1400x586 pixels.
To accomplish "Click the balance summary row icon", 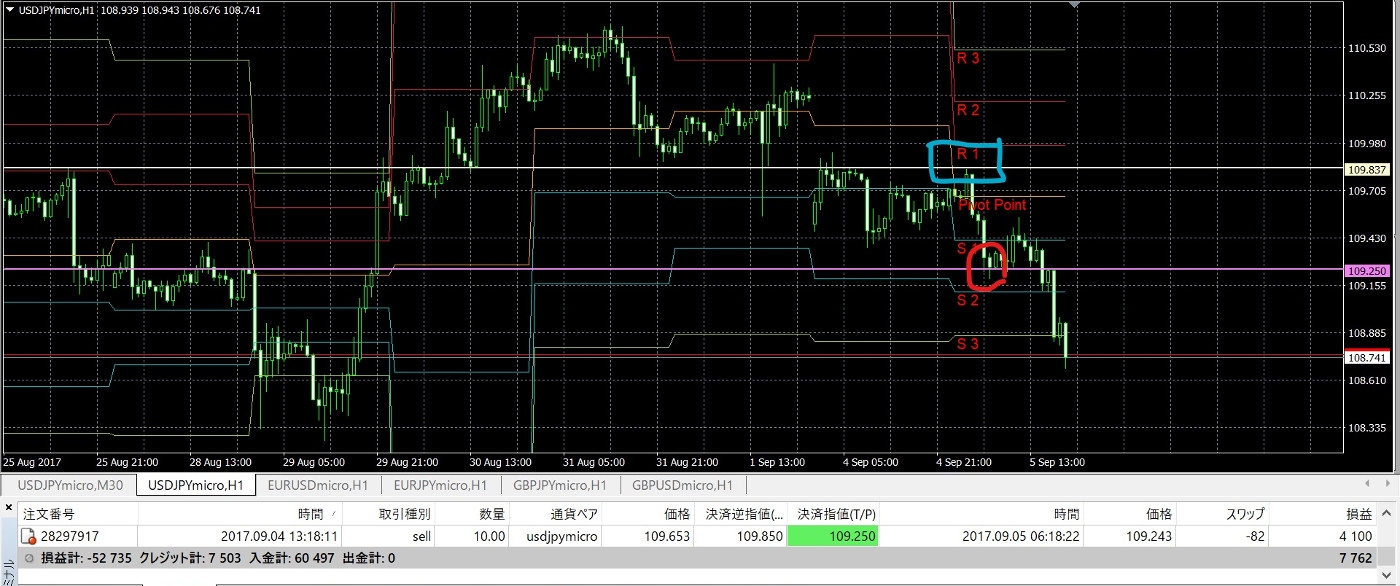I will click(x=29, y=557).
